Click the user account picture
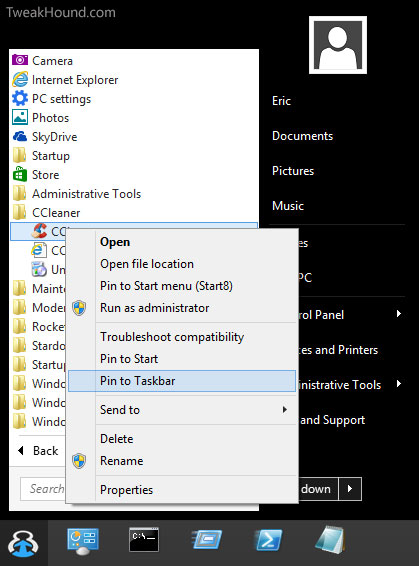Screen dimensions: 419x566 [338, 45]
